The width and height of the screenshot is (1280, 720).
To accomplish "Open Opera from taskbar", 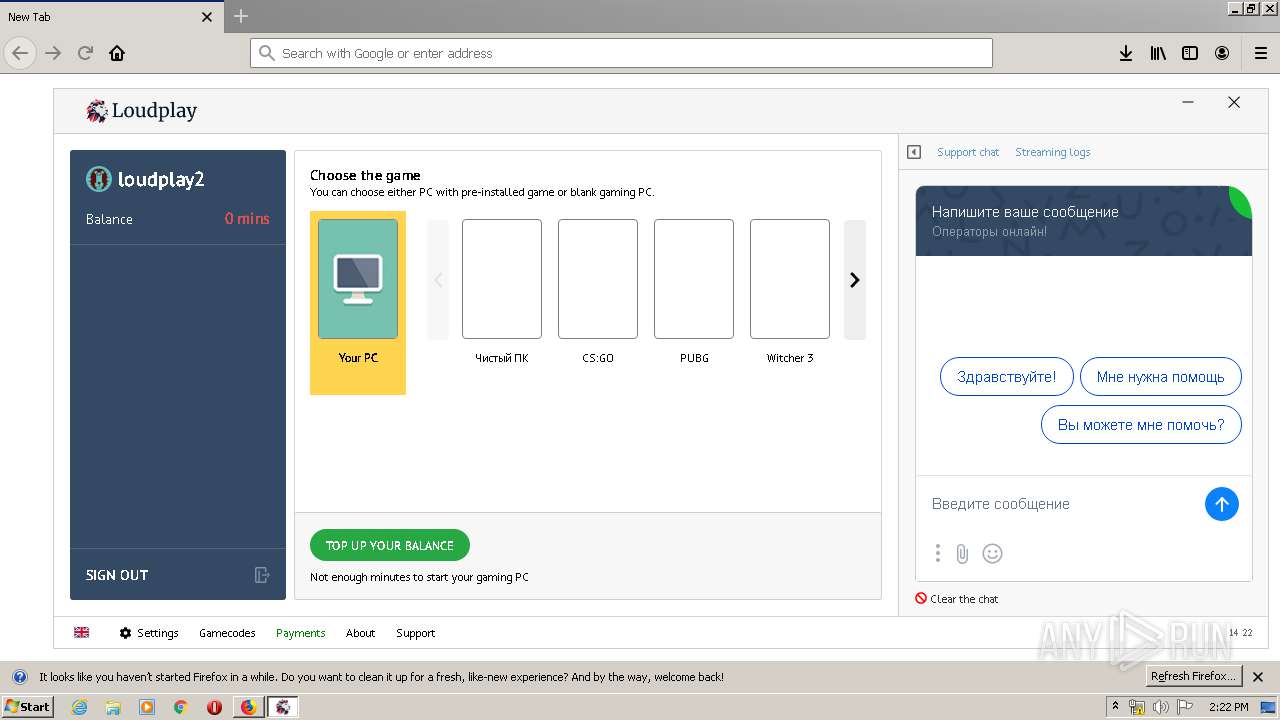I will point(214,707).
